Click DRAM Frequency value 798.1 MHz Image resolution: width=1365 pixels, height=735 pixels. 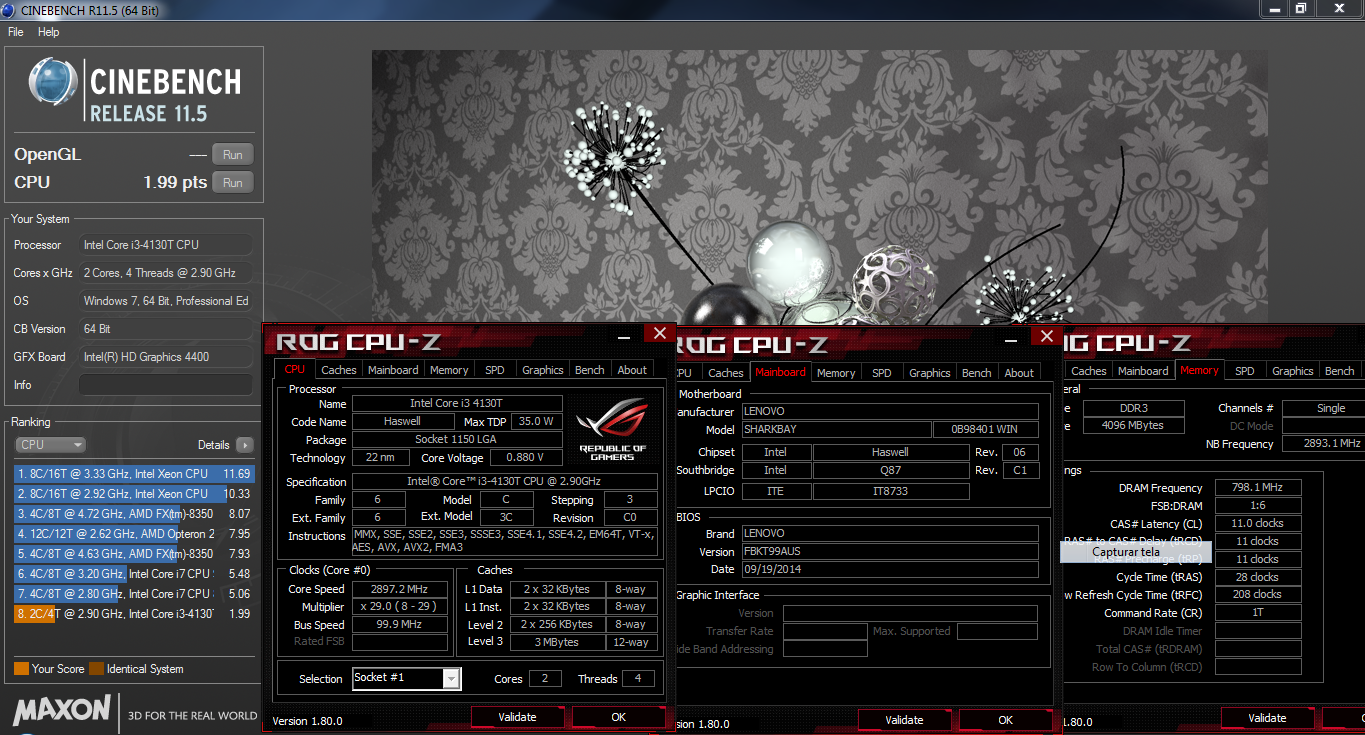[1258, 488]
